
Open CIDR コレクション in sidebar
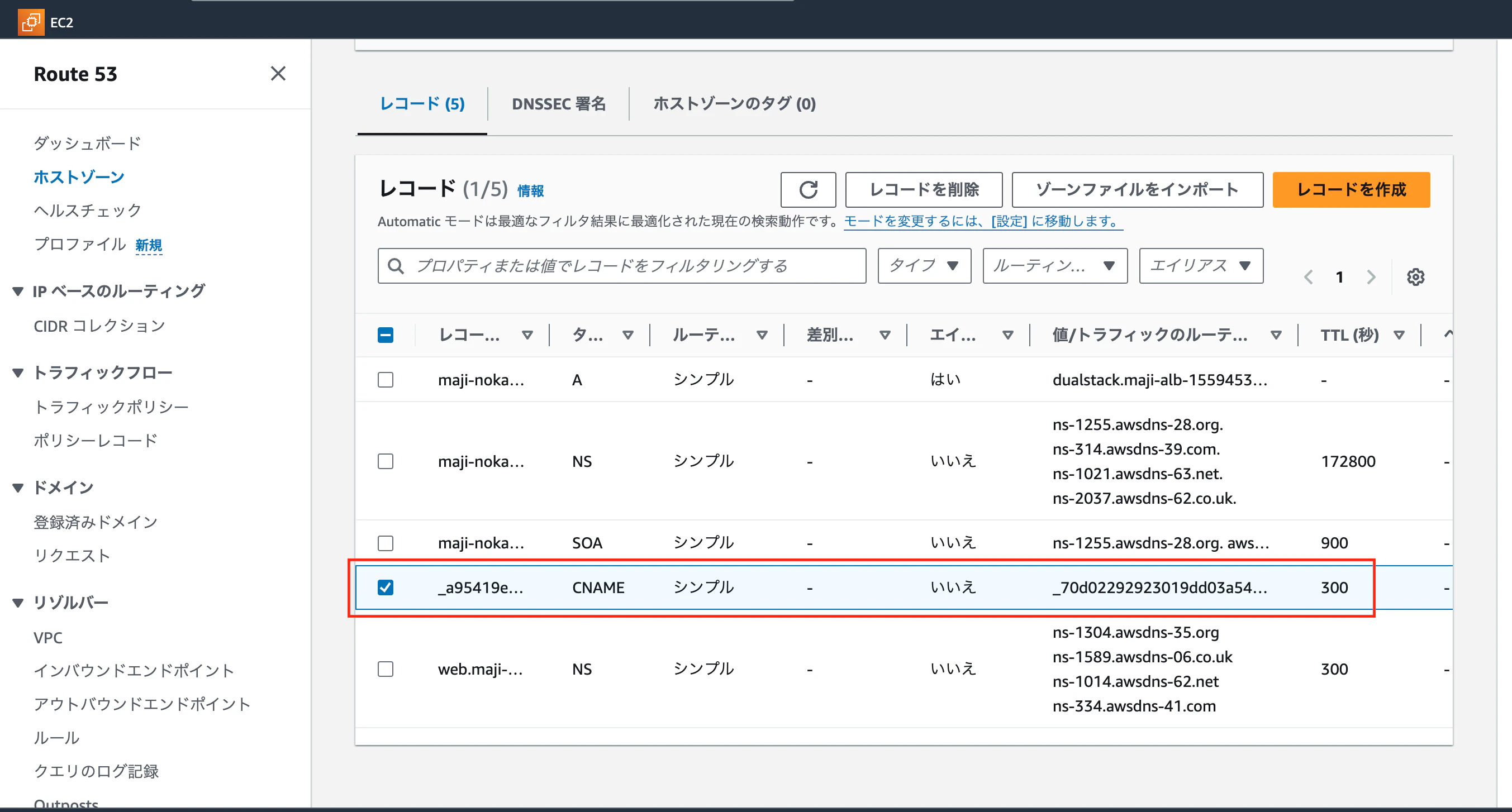[99, 326]
